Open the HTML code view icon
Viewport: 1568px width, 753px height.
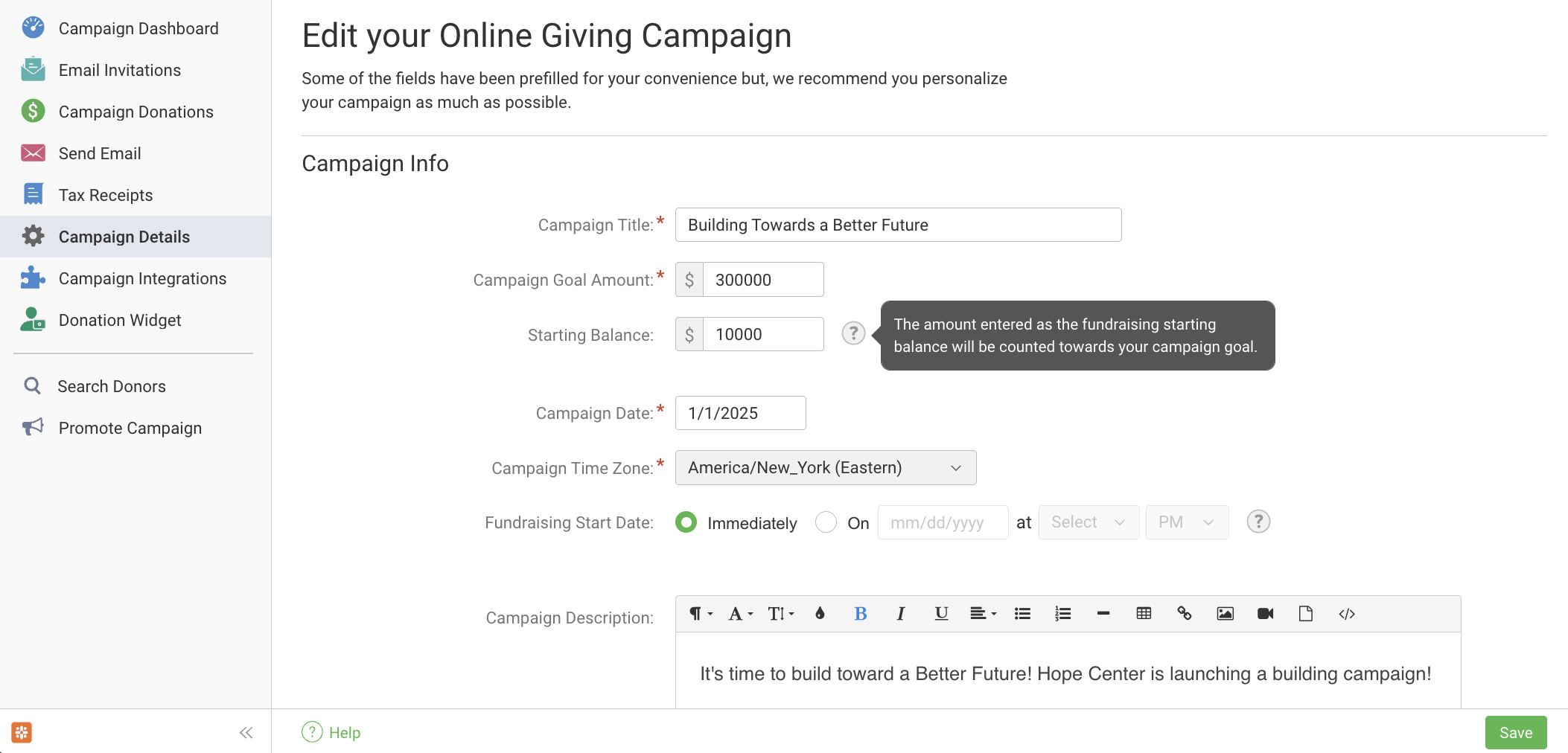coord(1346,614)
